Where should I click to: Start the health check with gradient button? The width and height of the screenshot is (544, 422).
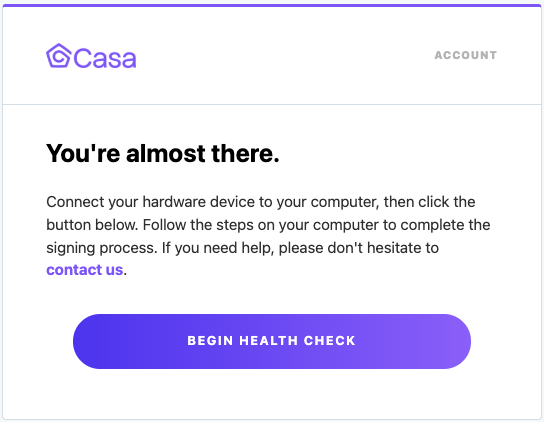(272, 341)
